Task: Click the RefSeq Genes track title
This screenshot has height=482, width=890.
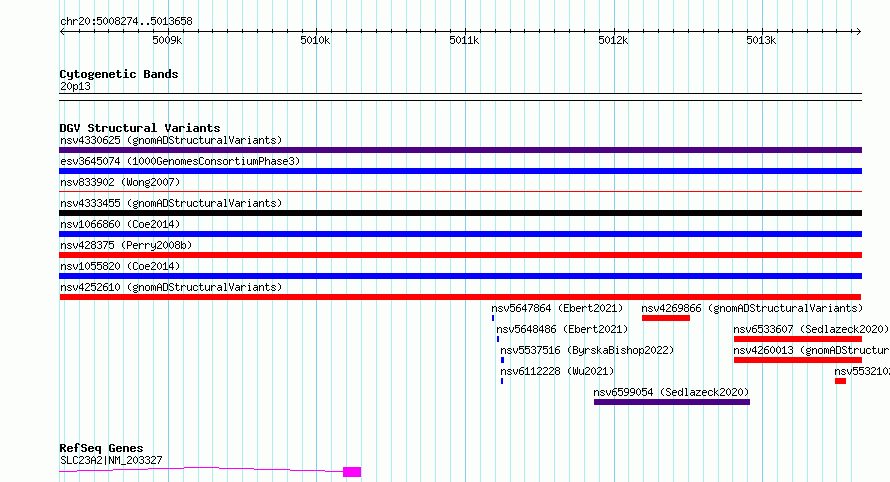Action: (101, 449)
